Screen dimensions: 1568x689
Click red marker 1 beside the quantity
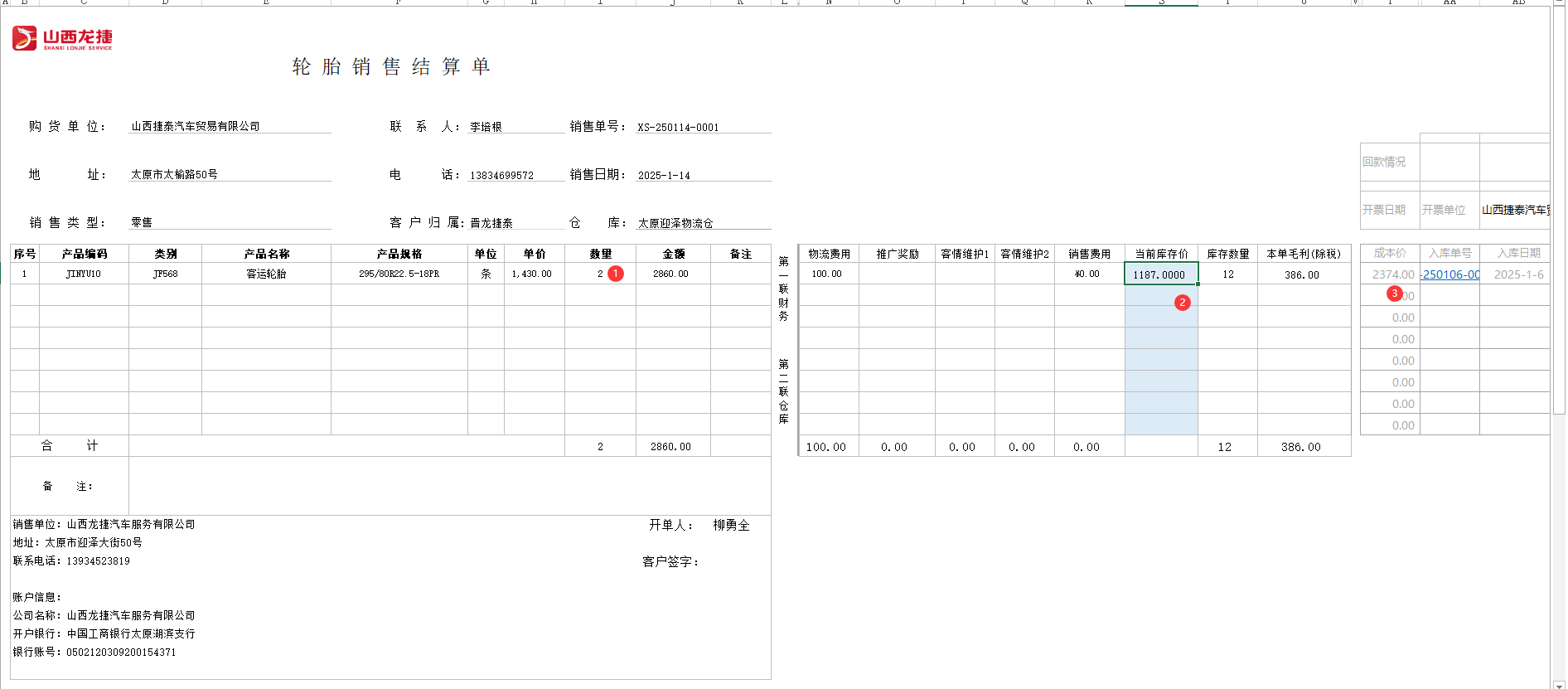[616, 274]
